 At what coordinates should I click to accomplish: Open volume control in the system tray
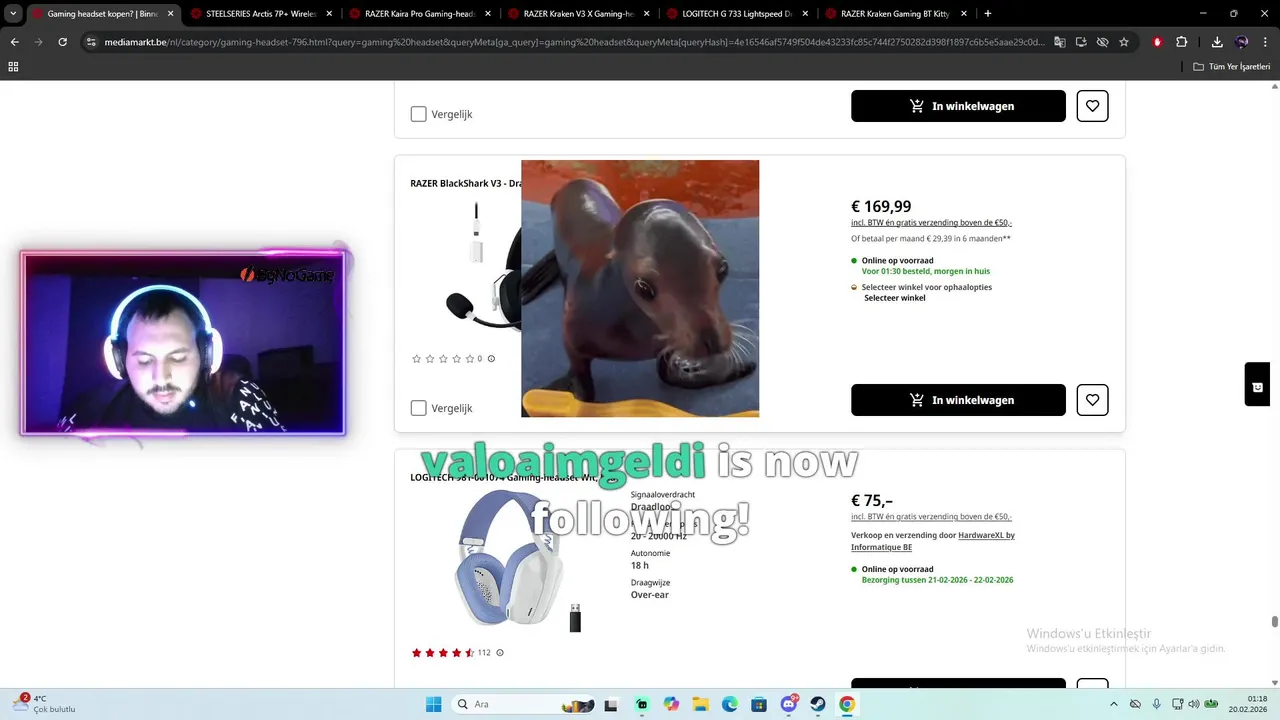(x=1194, y=704)
